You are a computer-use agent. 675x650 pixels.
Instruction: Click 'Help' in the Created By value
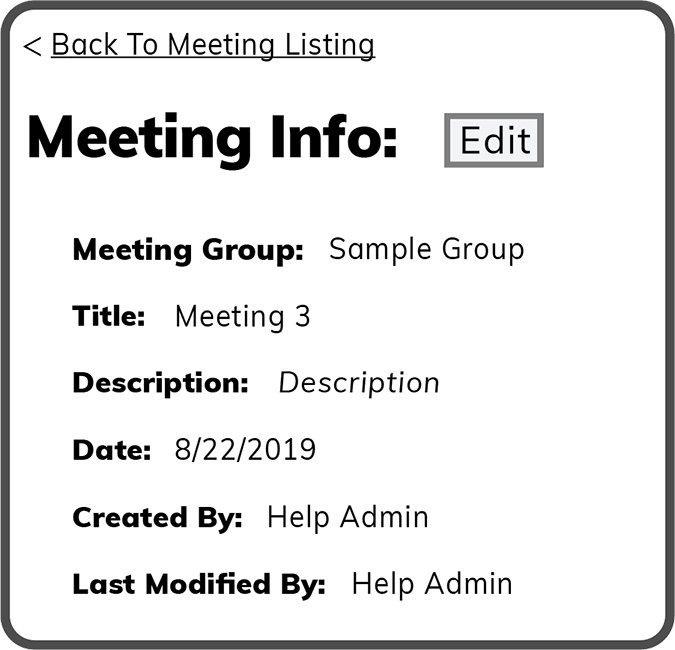(x=299, y=518)
